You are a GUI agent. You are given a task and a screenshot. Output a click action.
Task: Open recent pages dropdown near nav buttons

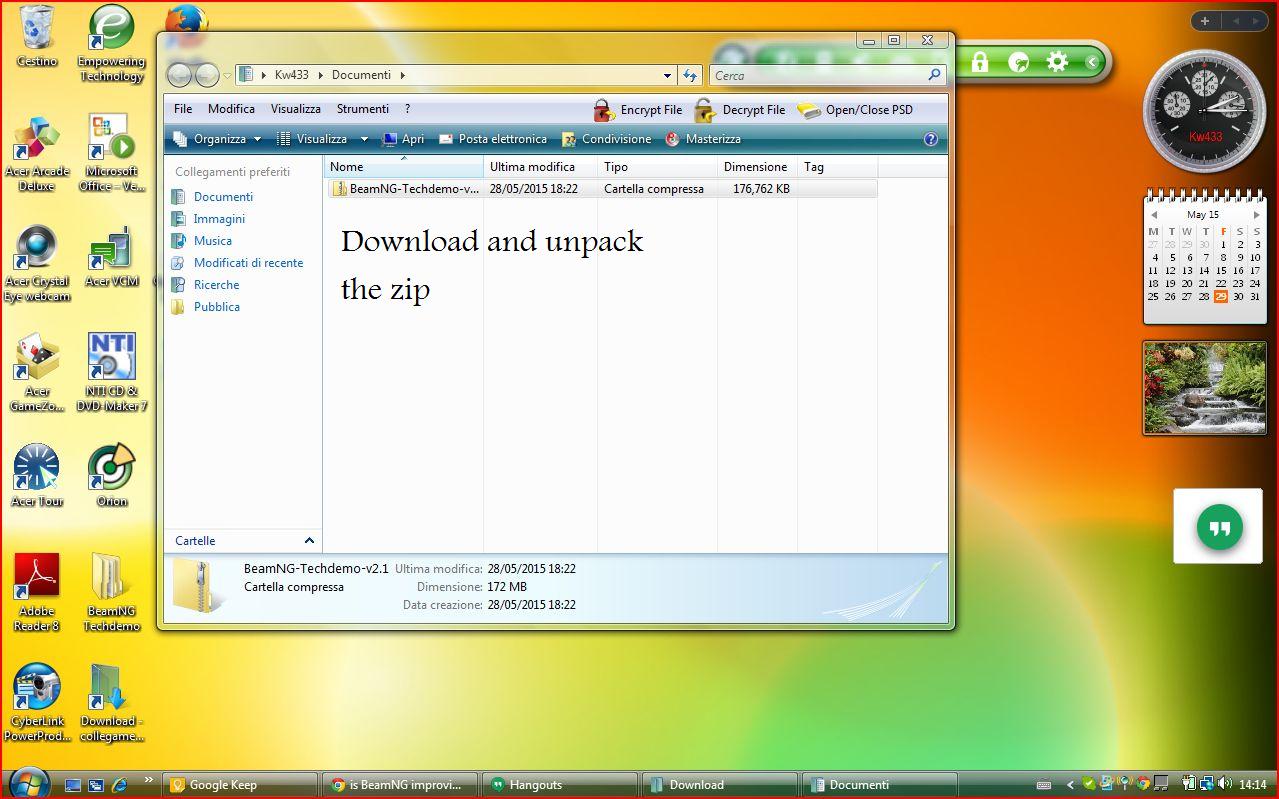(227, 75)
